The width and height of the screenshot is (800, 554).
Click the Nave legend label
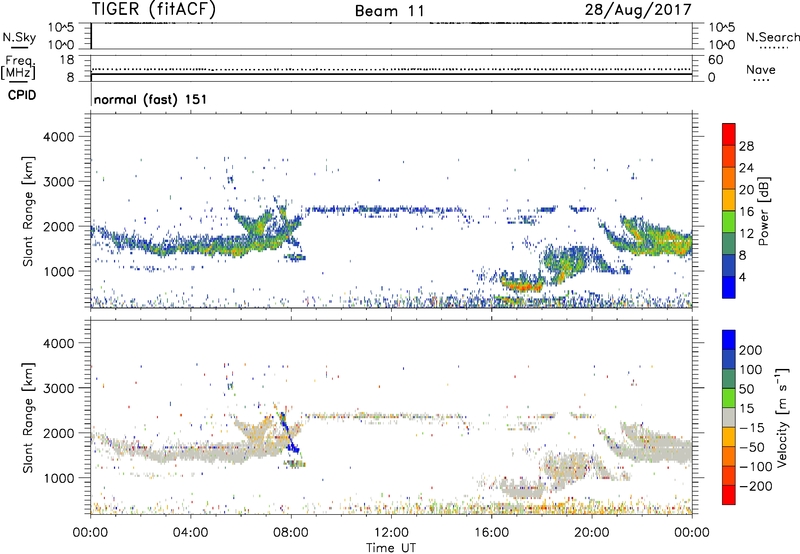(761, 70)
